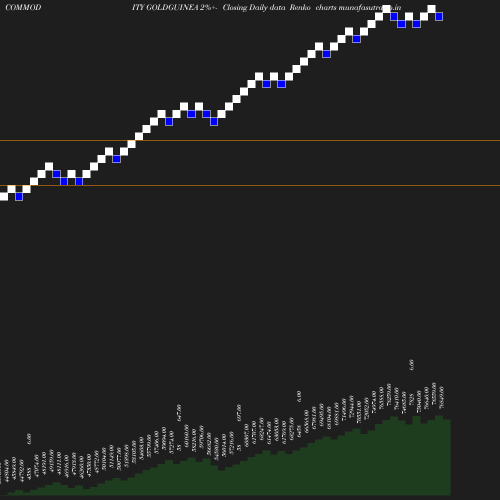Click the lower orange horizontal level line

(250, 185)
